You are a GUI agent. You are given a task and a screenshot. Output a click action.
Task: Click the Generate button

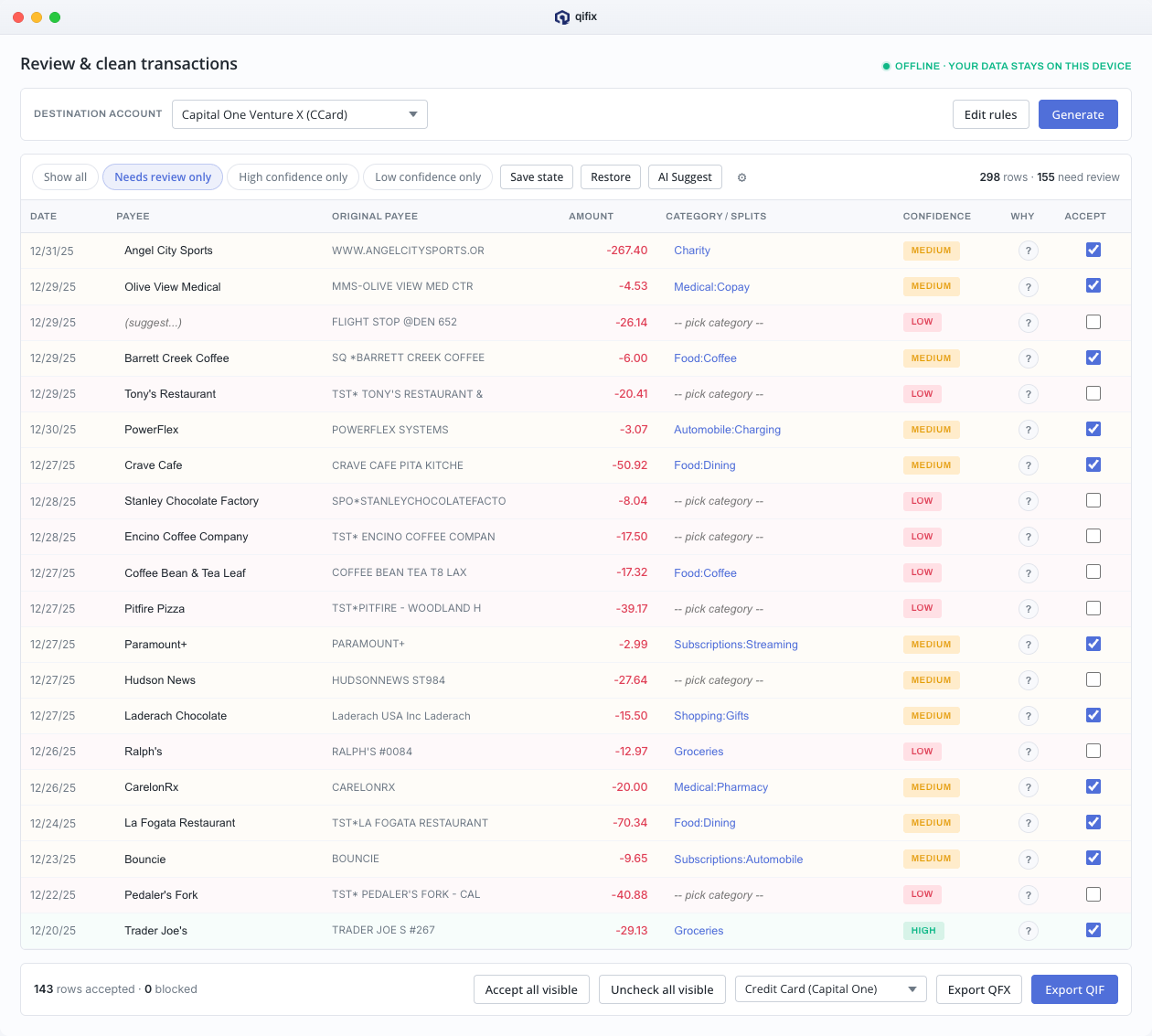[1078, 114]
